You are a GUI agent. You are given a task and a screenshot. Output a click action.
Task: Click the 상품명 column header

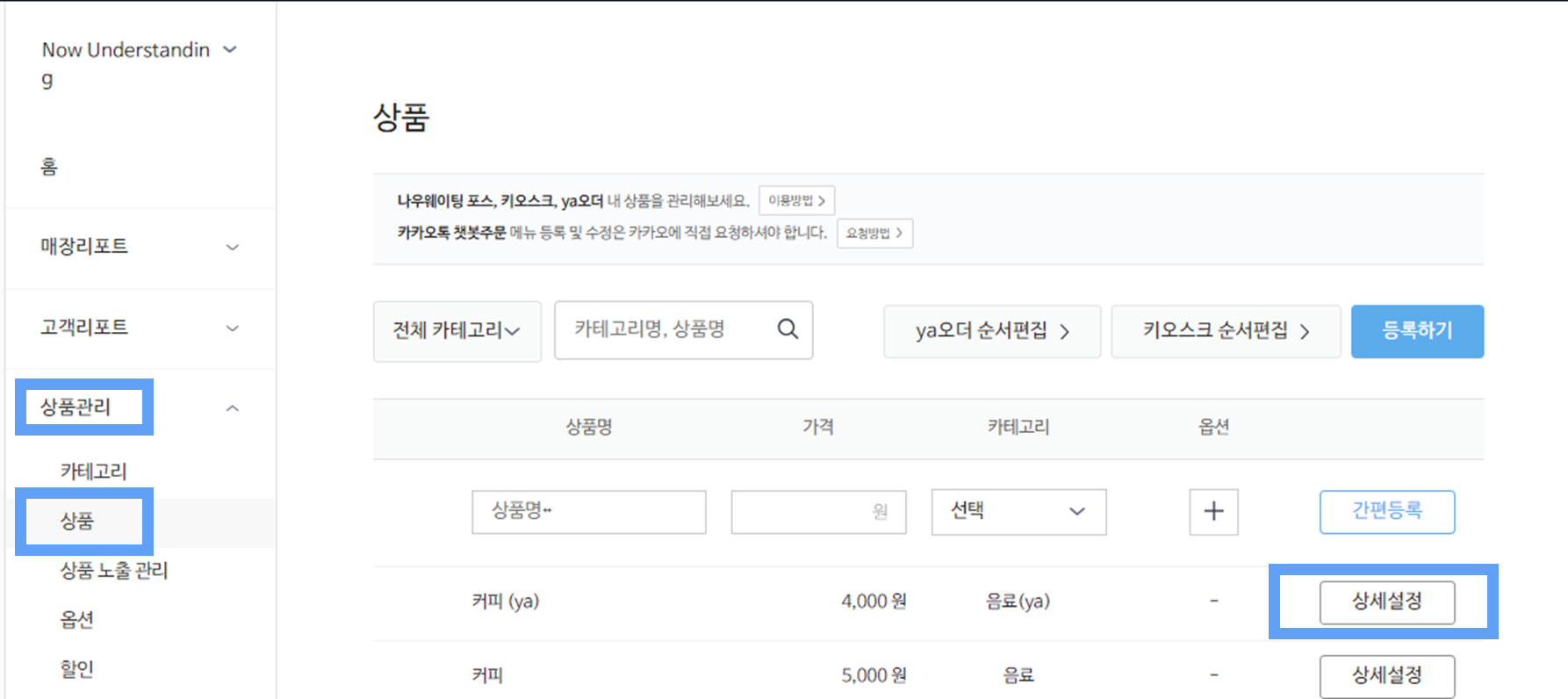tap(589, 427)
